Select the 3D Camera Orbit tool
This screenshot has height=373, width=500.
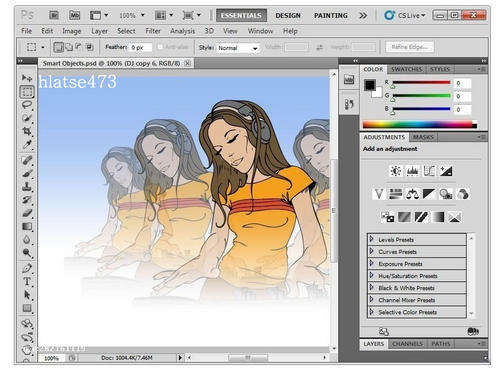point(27,337)
